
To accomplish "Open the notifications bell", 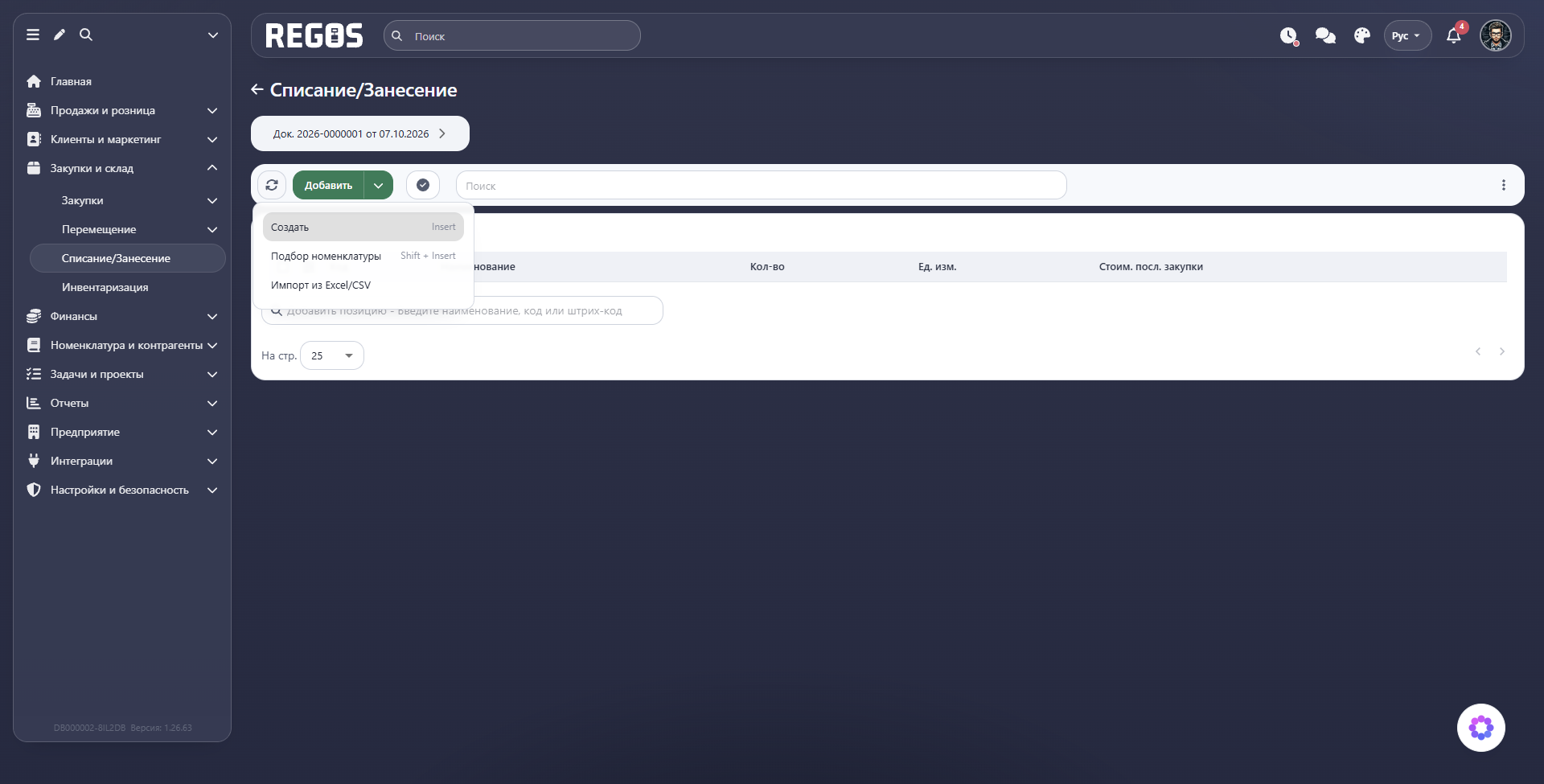I will click(1454, 35).
